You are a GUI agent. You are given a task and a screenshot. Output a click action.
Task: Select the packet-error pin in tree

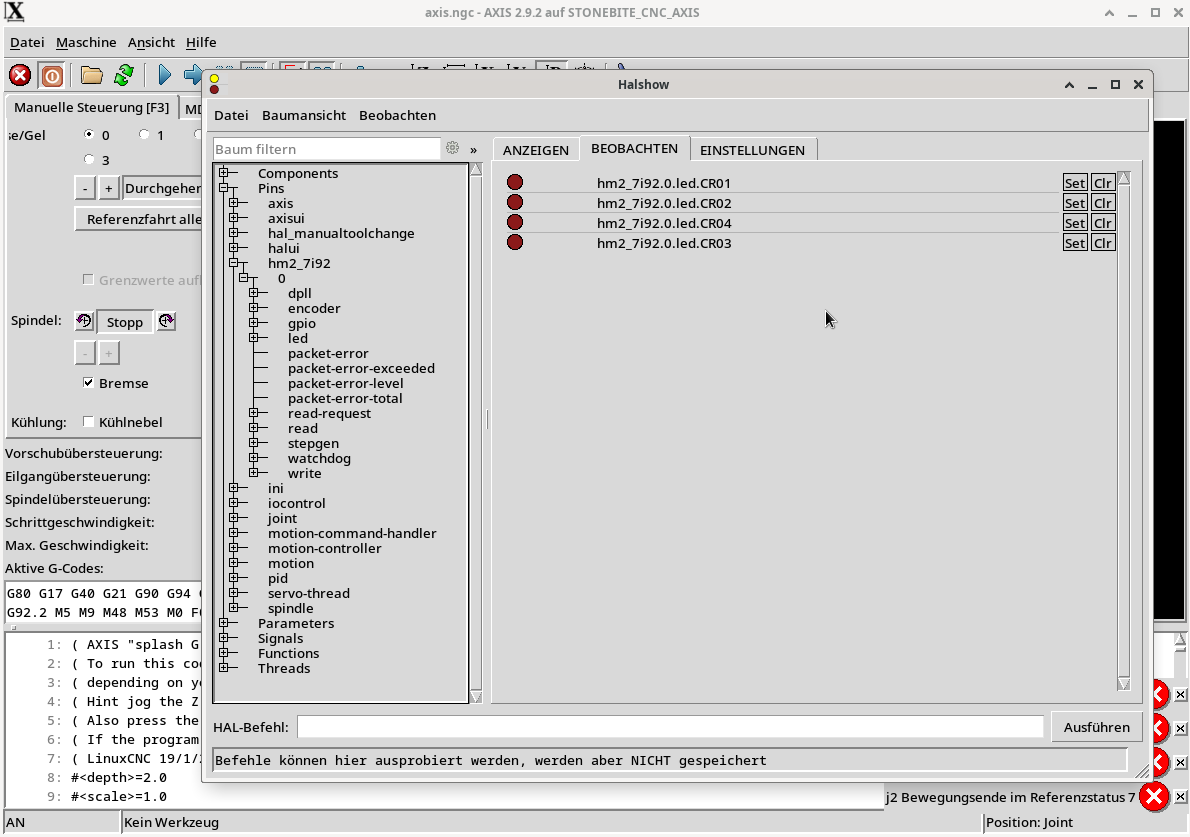point(328,353)
